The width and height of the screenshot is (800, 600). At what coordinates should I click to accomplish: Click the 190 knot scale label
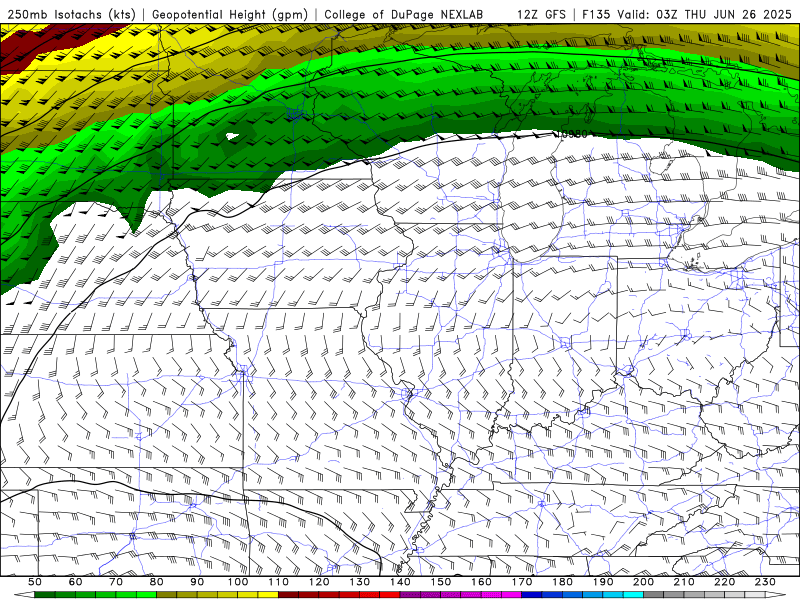pos(603,582)
